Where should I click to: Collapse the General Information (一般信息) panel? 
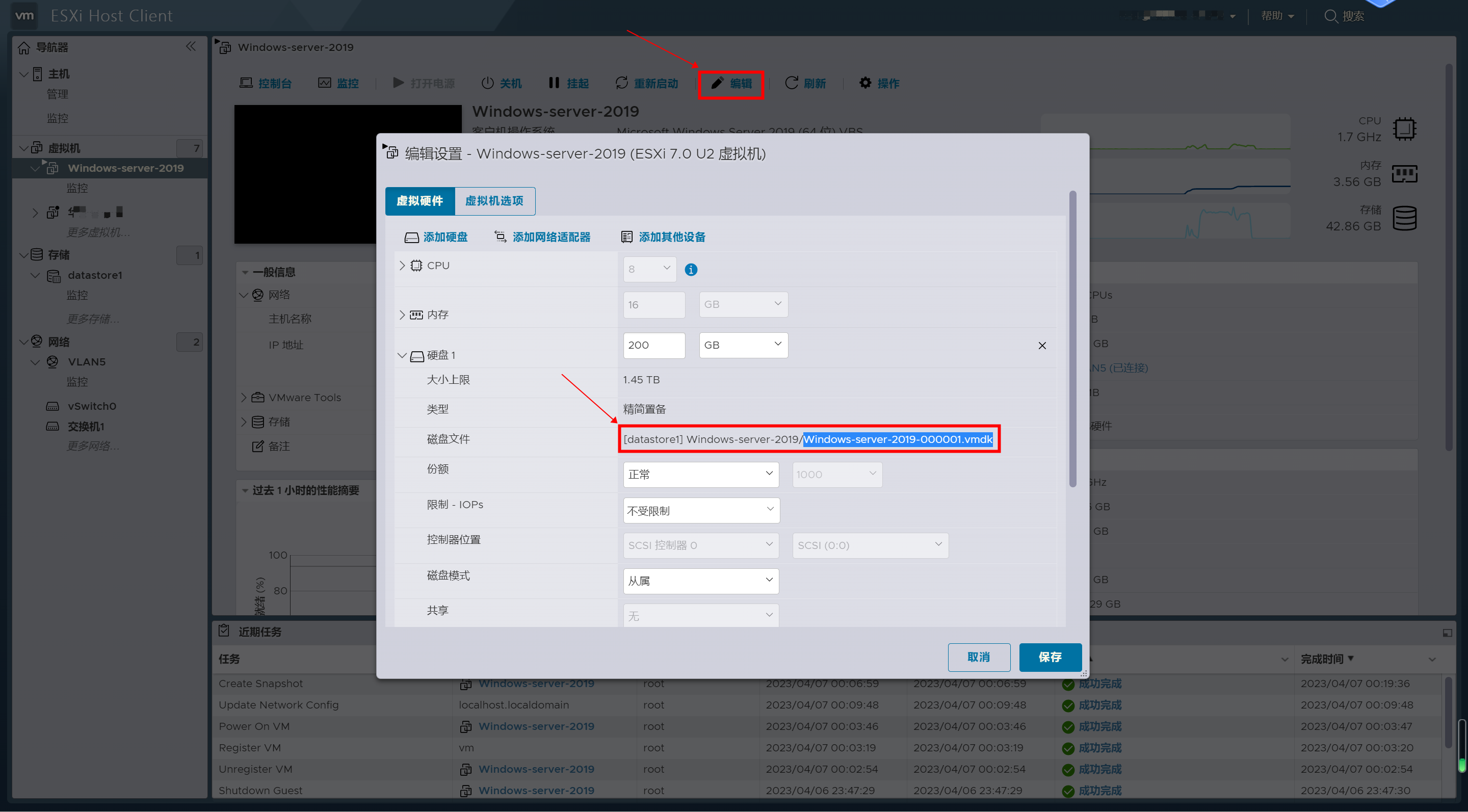245,272
